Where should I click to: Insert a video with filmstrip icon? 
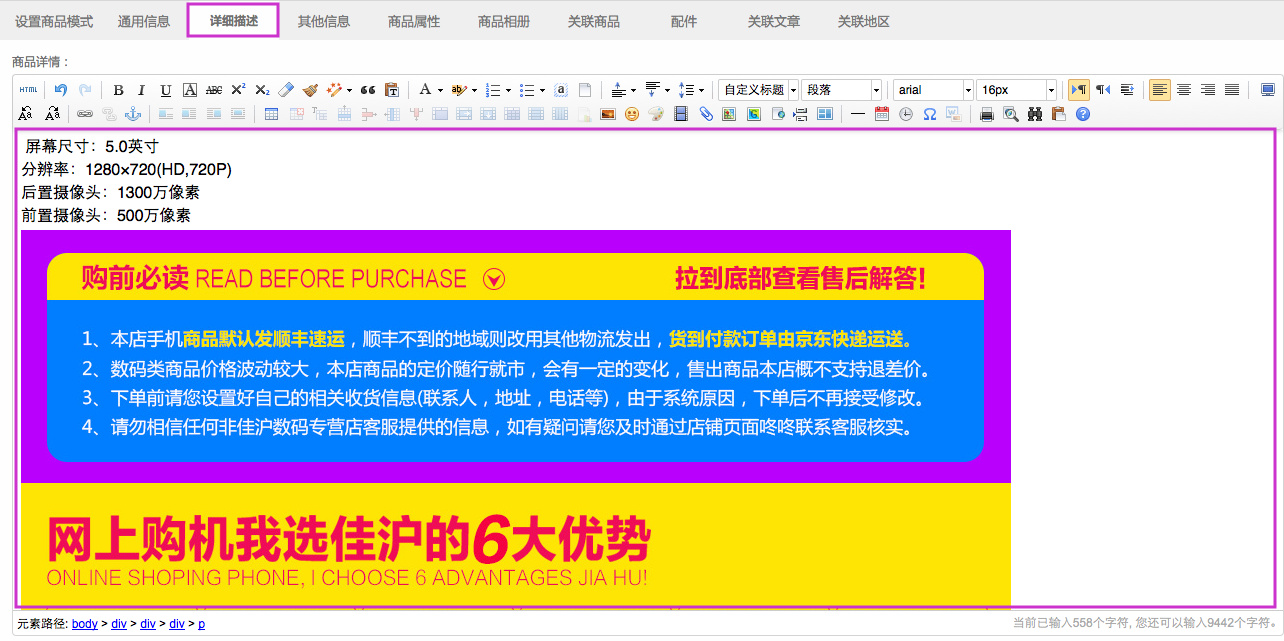click(681, 114)
